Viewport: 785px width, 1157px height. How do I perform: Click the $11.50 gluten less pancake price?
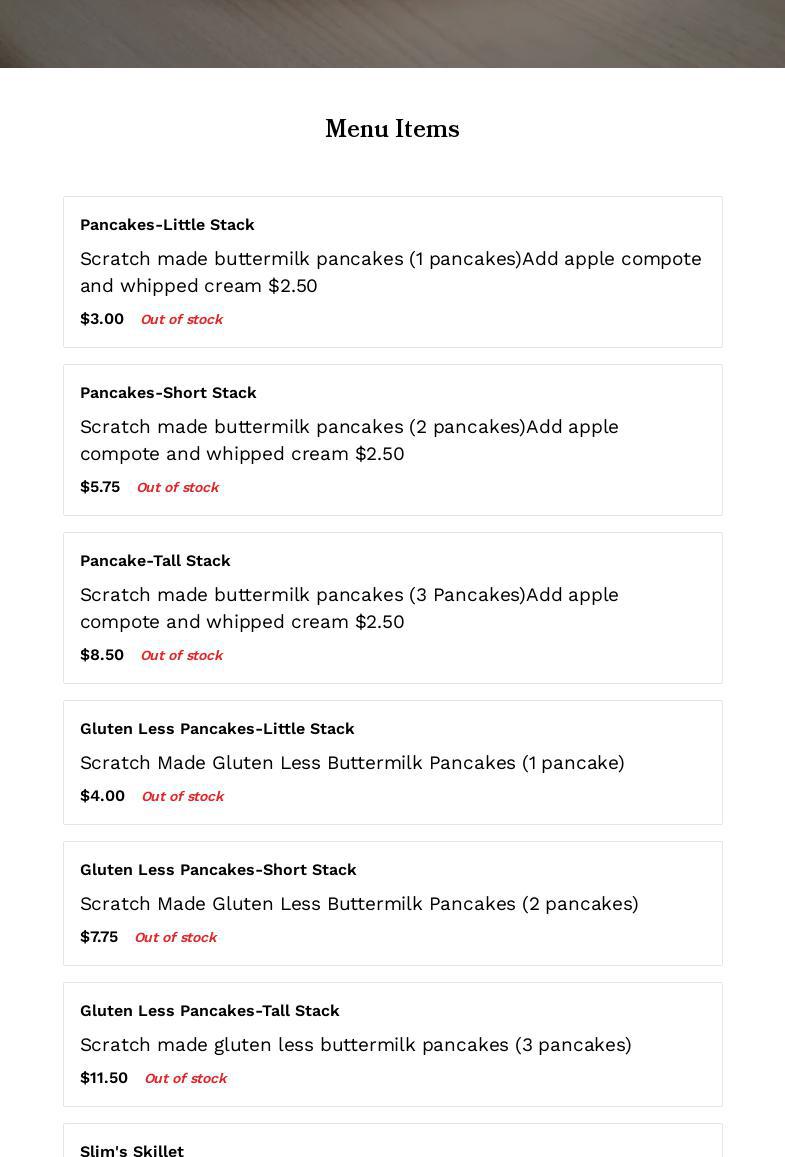[x=104, y=1078]
